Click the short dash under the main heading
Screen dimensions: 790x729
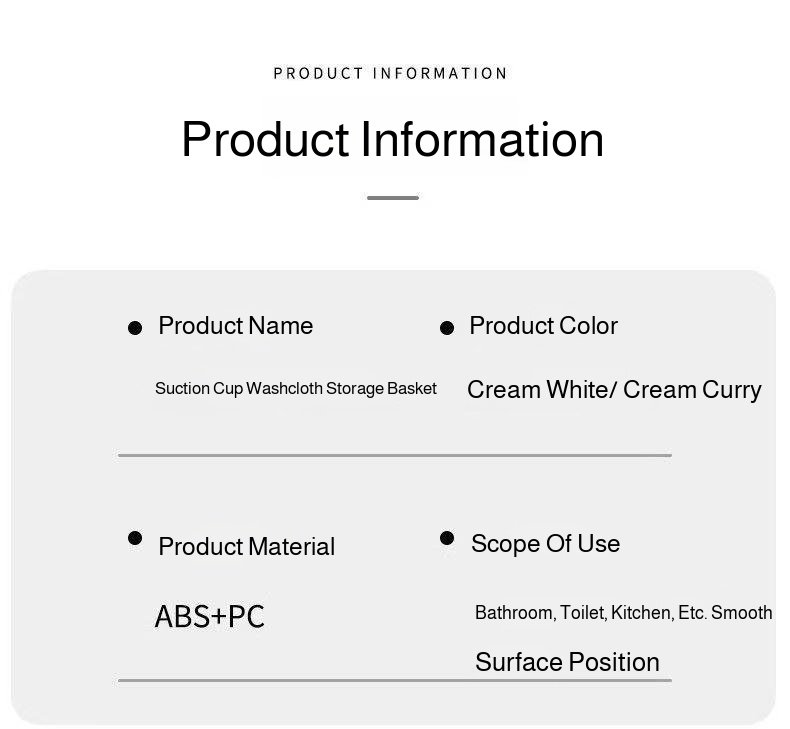392,198
